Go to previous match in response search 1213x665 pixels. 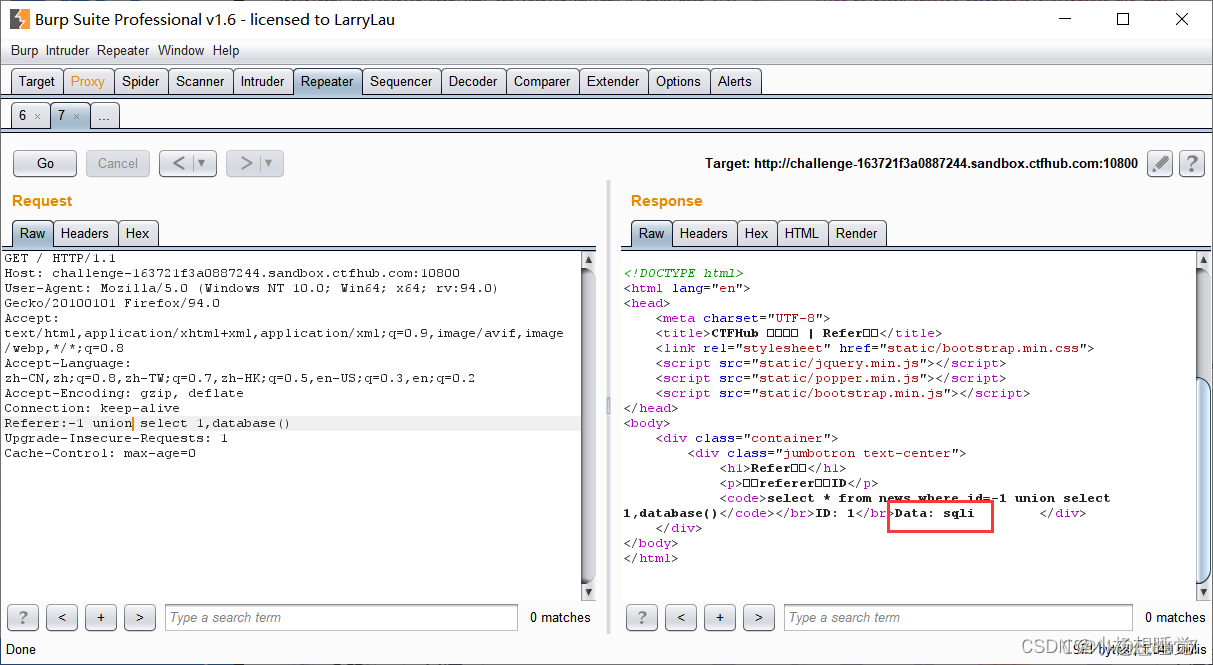coord(681,617)
